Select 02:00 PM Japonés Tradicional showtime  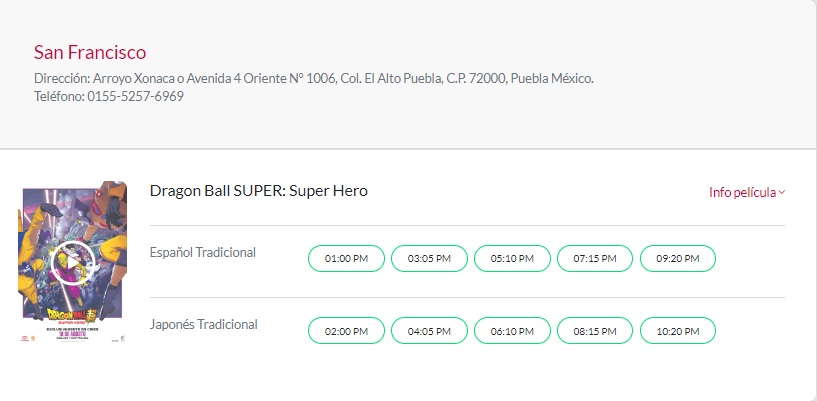[x=346, y=330]
